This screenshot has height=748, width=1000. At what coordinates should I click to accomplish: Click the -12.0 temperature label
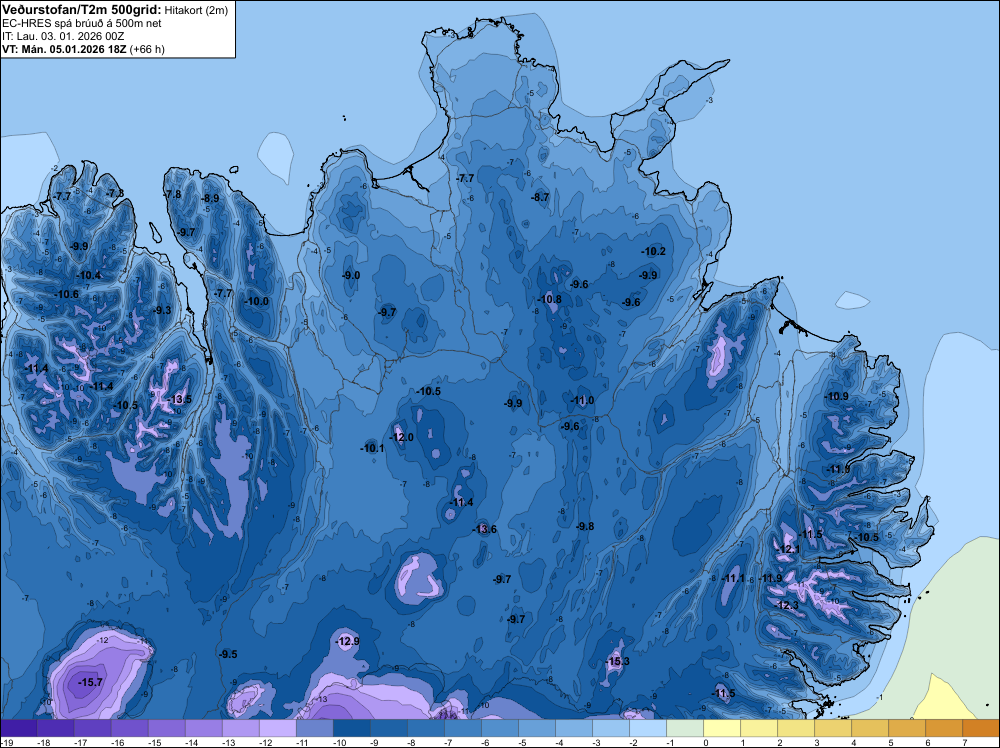401,437
